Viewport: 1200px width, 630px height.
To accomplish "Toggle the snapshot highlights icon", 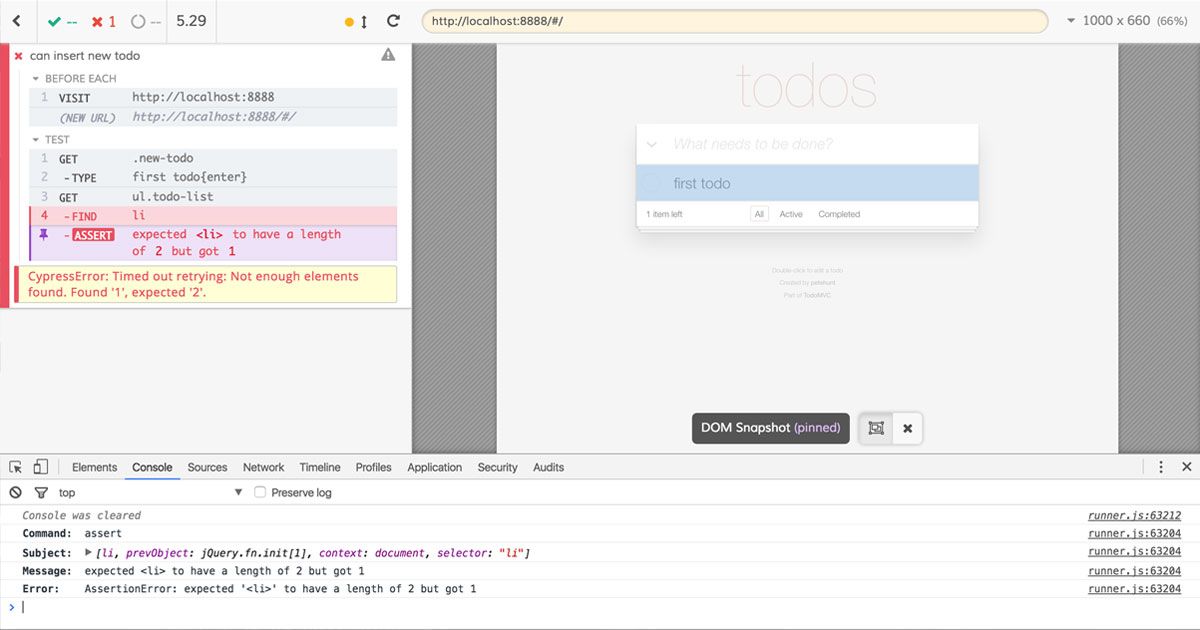I will pyautogui.click(x=876, y=428).
